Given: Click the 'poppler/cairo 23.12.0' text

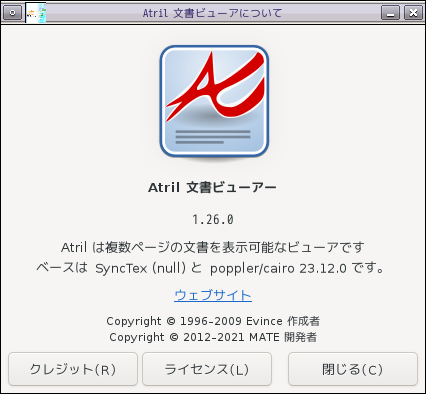Looking at the screenshot, I should (278, 268).
